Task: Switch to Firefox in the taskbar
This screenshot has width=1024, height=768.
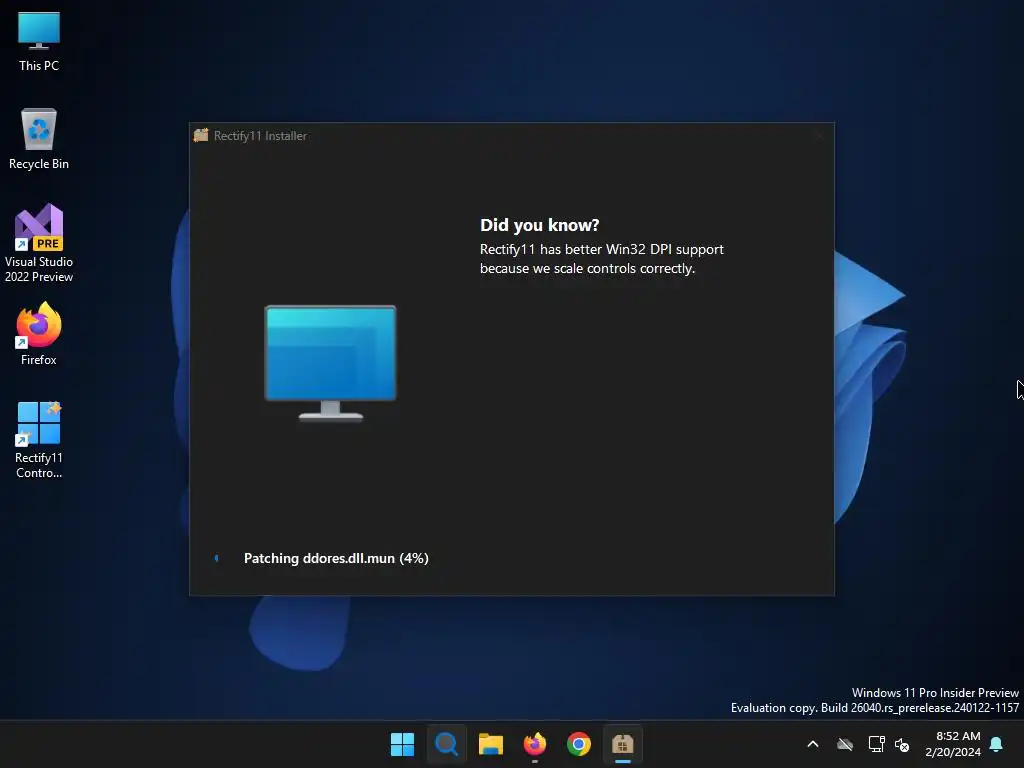Action: point(535,744)
